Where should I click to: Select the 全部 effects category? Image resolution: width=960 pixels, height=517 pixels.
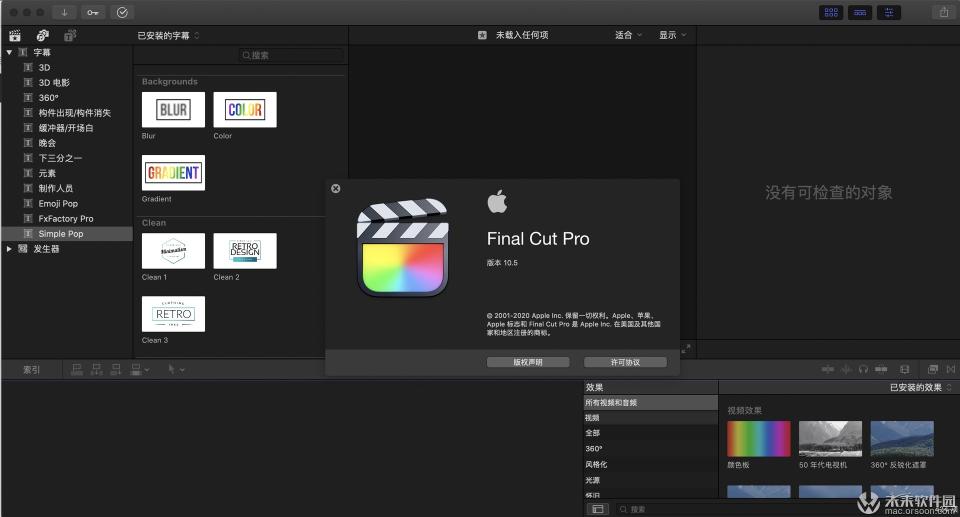point(650,433)
